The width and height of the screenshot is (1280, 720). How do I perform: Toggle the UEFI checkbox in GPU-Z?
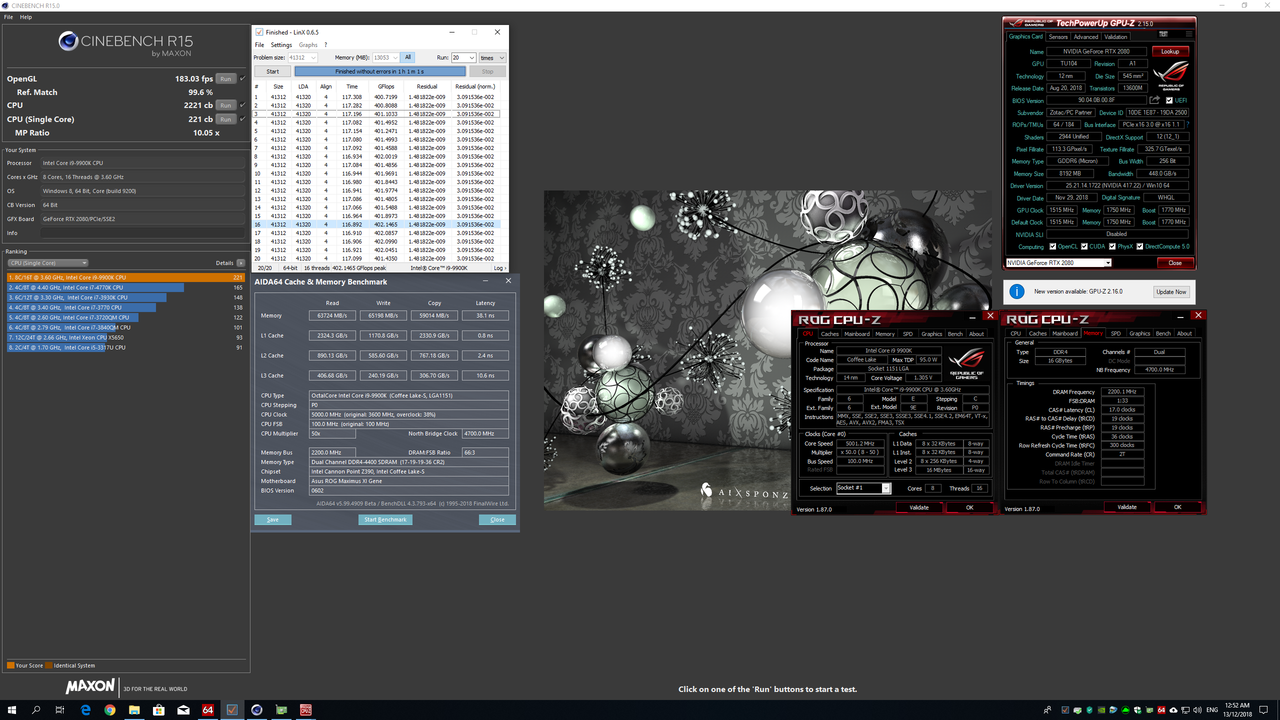[x=1167, y=100]
